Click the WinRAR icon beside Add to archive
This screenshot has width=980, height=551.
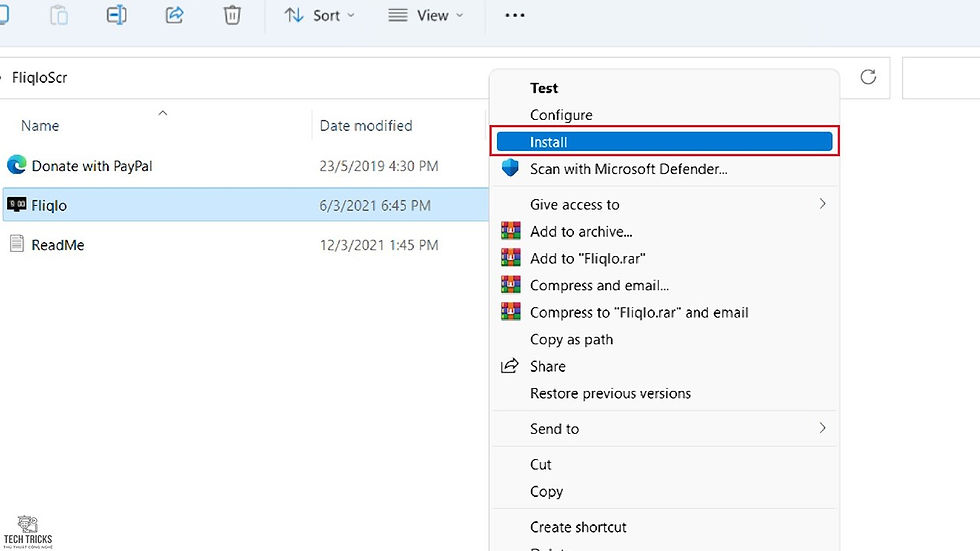(x=511, y=231)
